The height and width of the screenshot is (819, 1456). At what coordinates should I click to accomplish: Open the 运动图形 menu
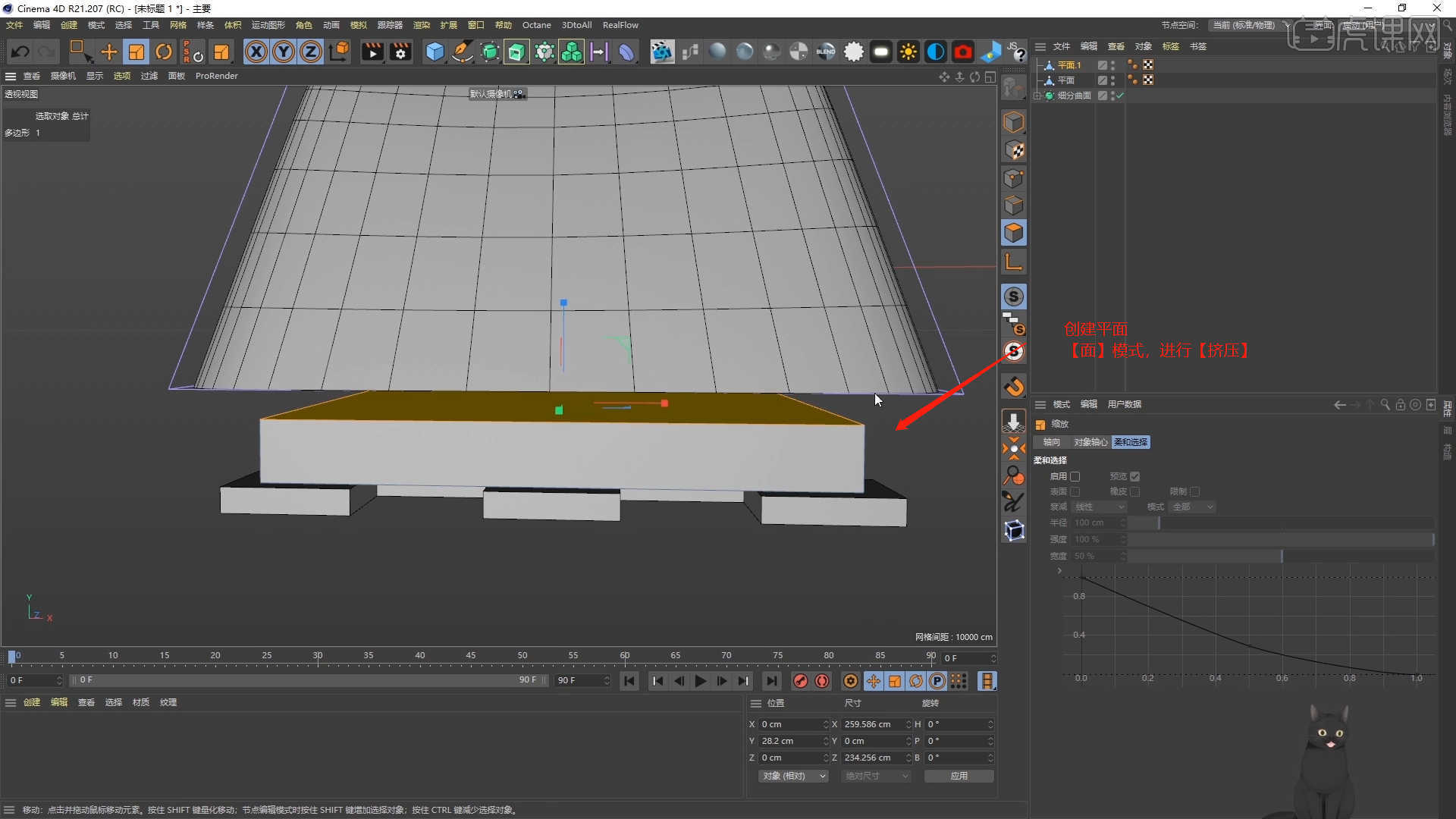click(268, 25)
